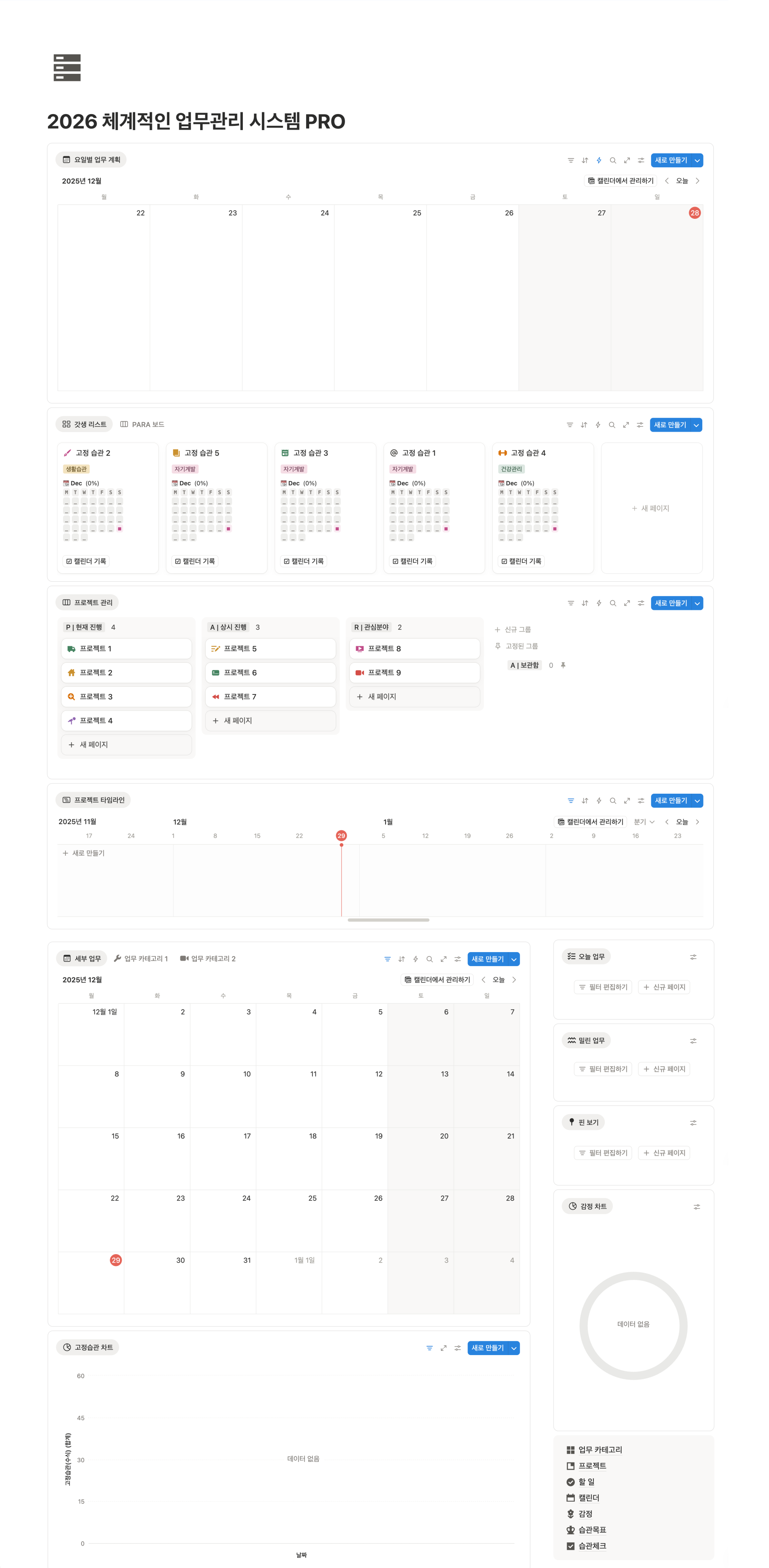Screen dimensions: 769x1568
Task: Open 새로 만들기 dropdown arrow in 갓생 리스트
Action: [696, 425]
